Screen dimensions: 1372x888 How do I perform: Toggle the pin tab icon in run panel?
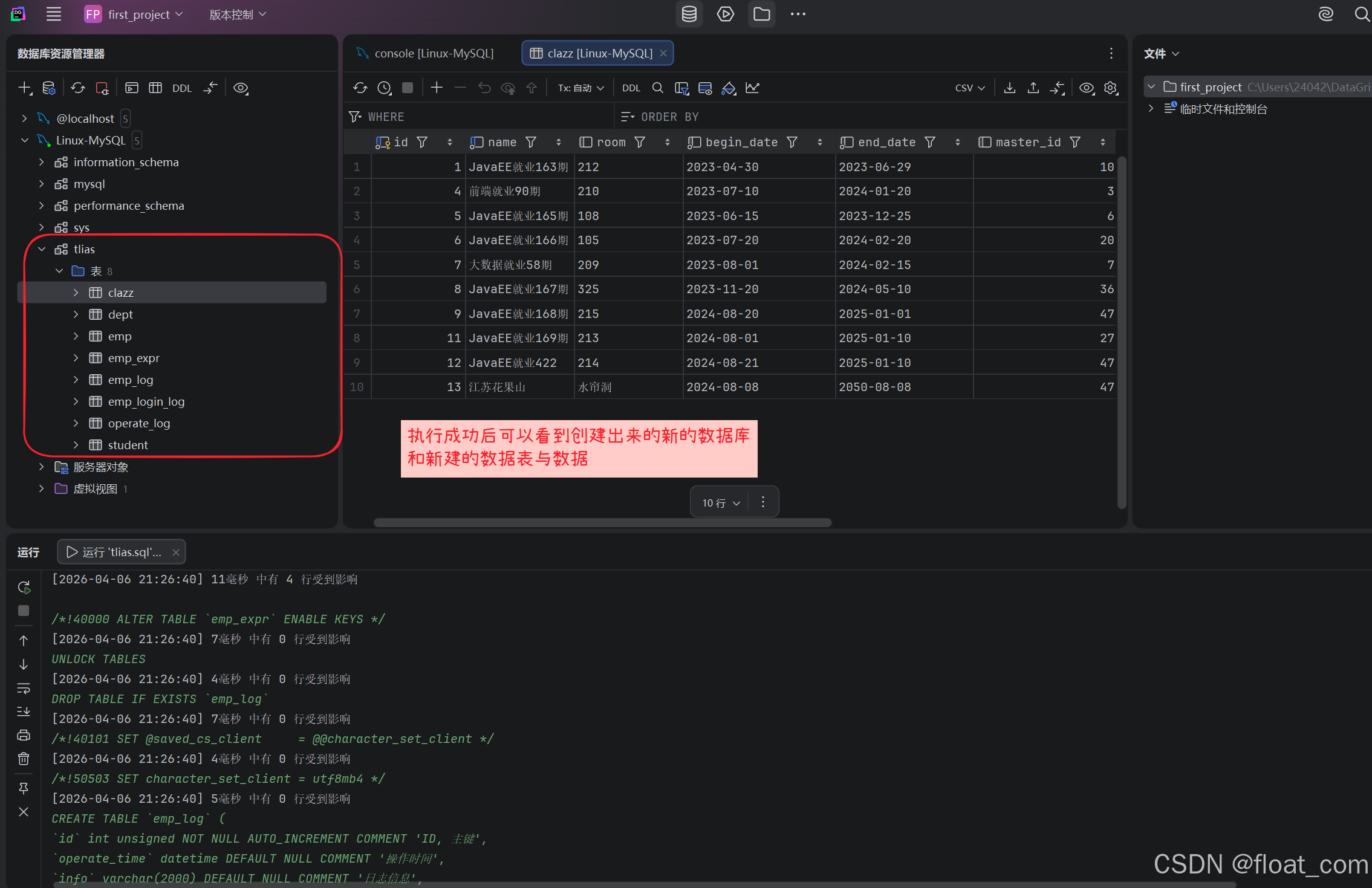coord(24,788)
